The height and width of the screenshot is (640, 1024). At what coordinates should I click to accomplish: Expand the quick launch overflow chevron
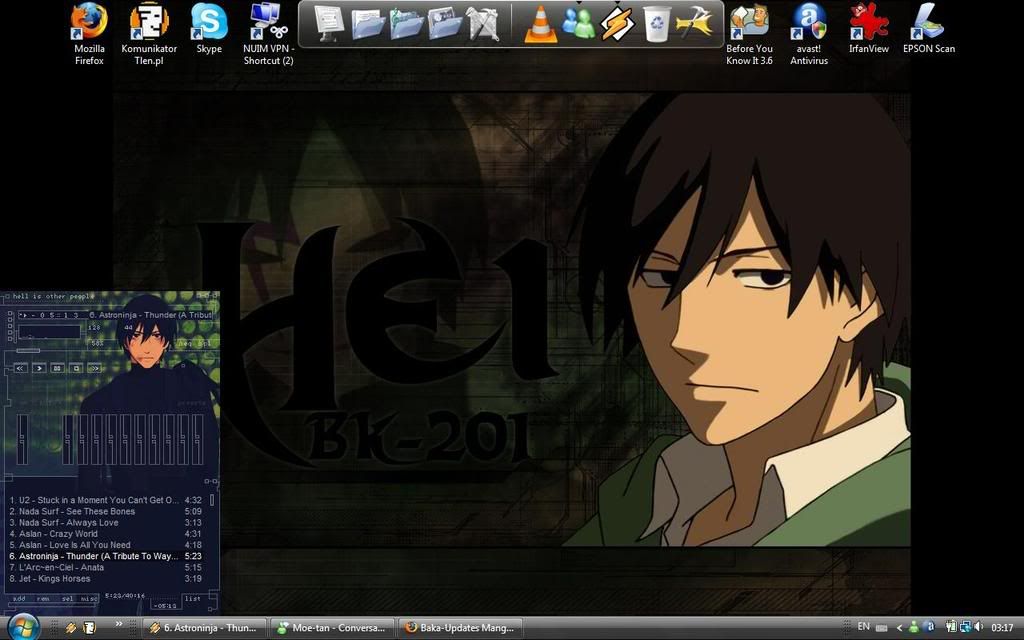[119, 624]
